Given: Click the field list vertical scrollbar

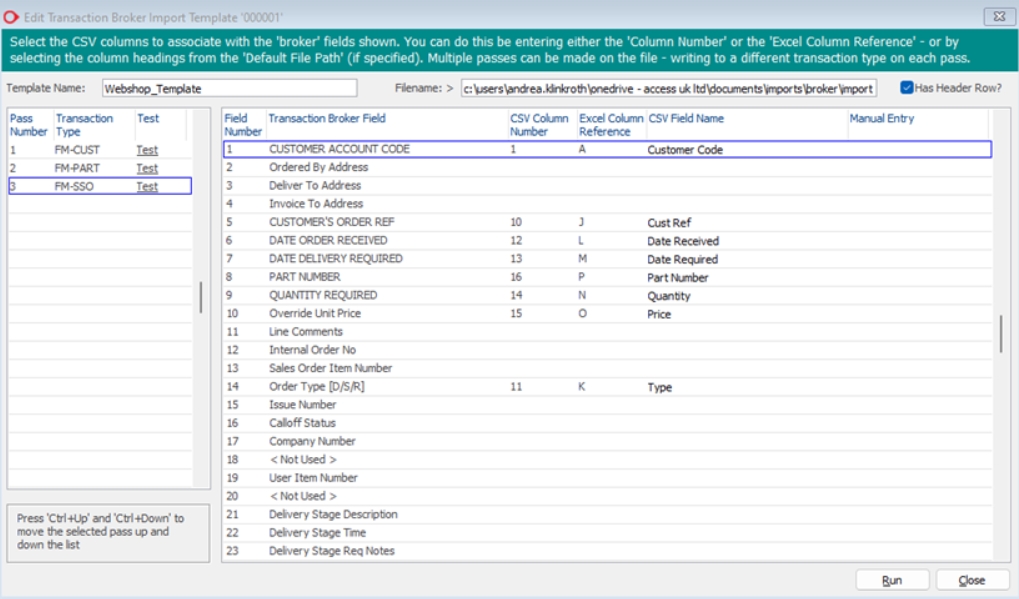Looking at the screenshot, I should (1001, 334).
